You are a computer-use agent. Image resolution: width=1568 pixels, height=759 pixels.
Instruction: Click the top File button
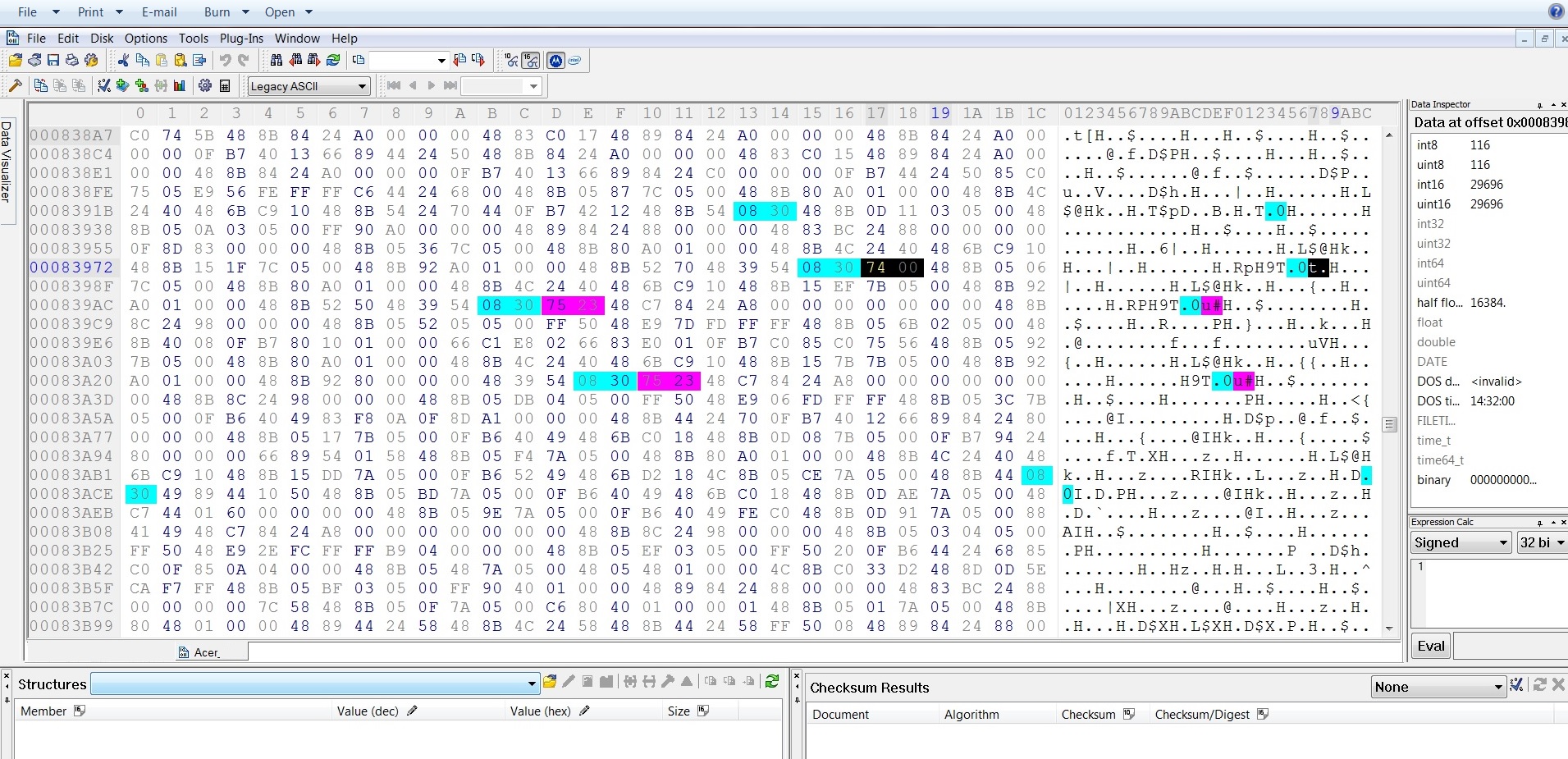click(28, 12)
